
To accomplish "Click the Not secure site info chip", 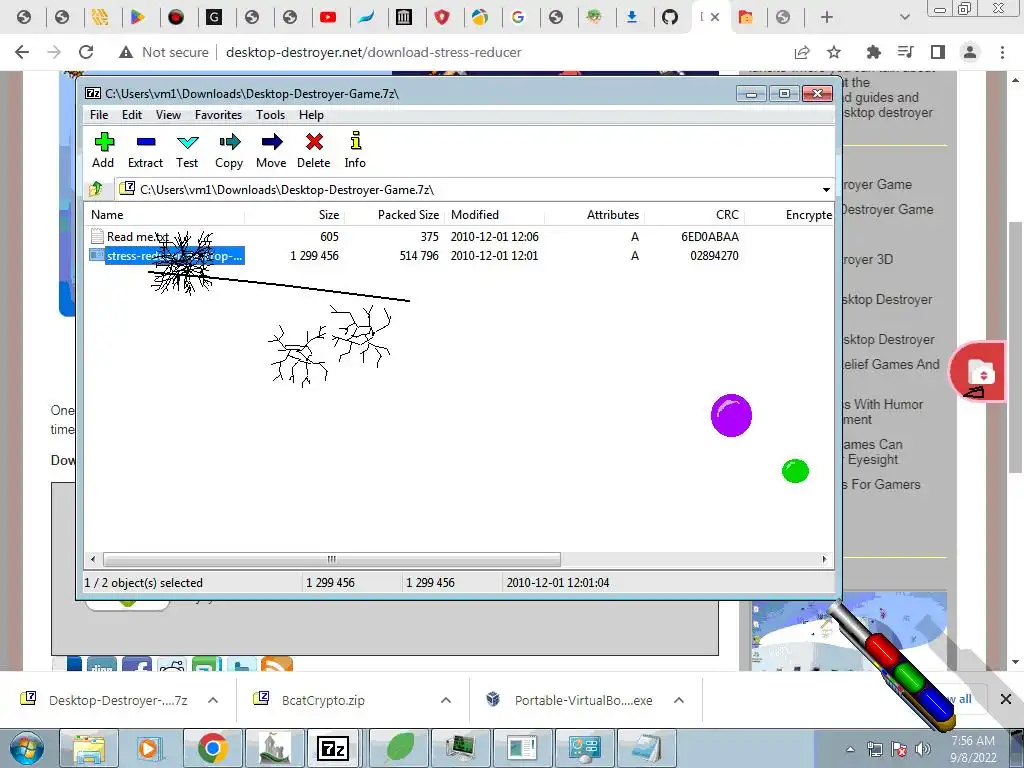I will 163,52.
